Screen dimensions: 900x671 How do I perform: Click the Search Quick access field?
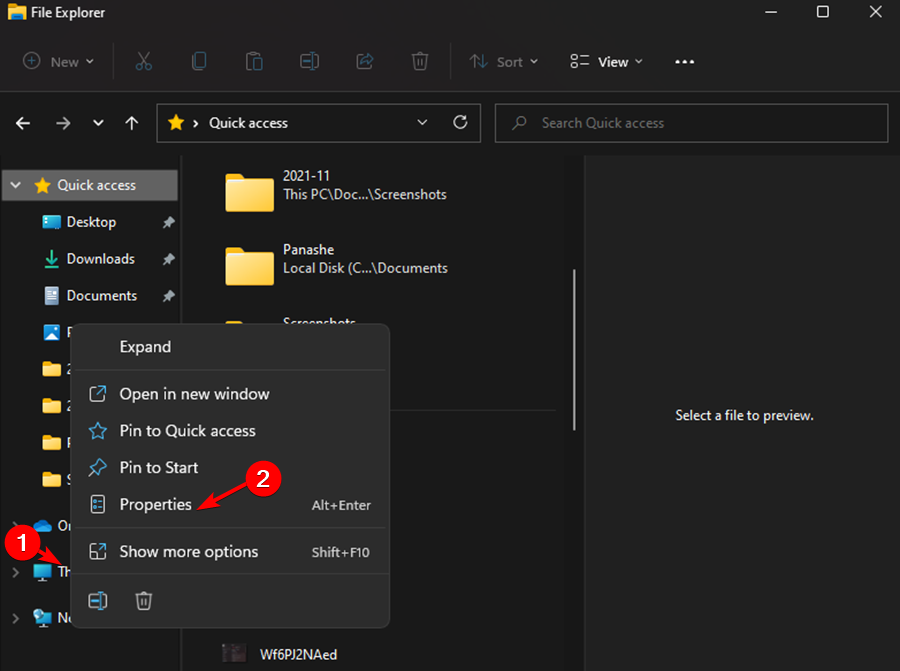(691, 123)
